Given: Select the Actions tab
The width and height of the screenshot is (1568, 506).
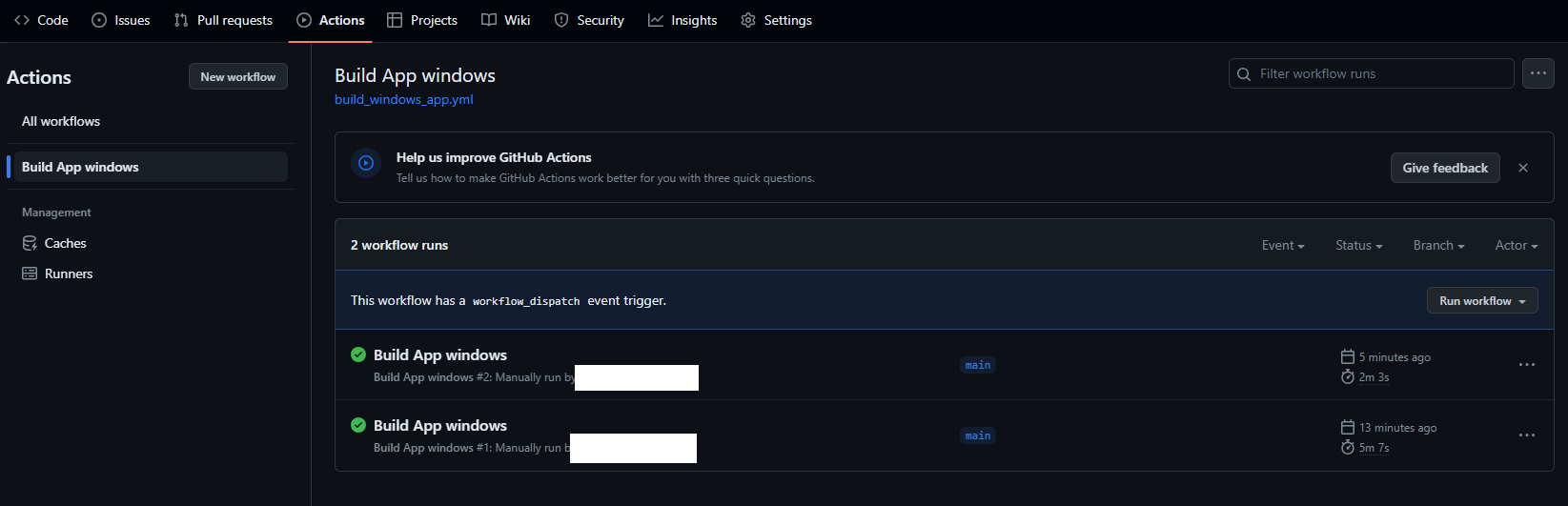Looking at the screenshot, I should 331,20.
